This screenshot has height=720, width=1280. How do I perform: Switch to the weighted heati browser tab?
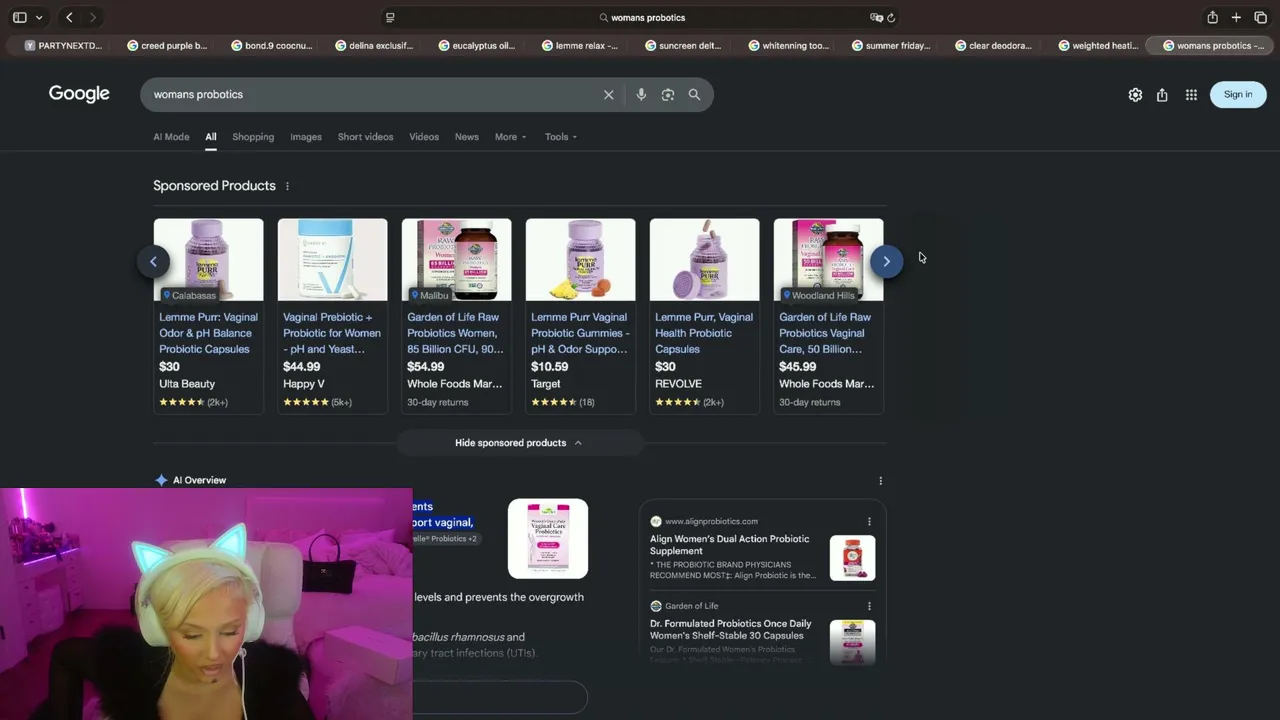point(1097,45)
